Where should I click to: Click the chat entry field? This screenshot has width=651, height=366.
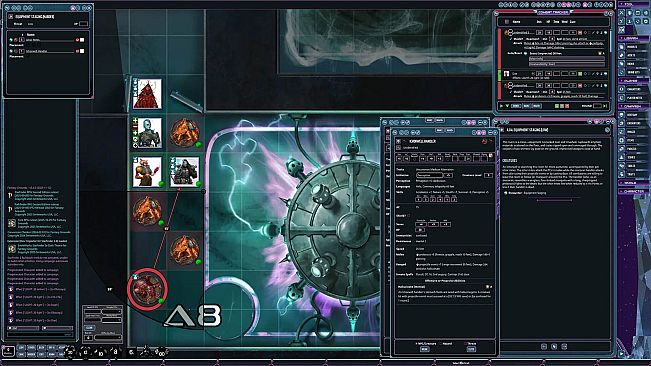[x=40, y=334]
